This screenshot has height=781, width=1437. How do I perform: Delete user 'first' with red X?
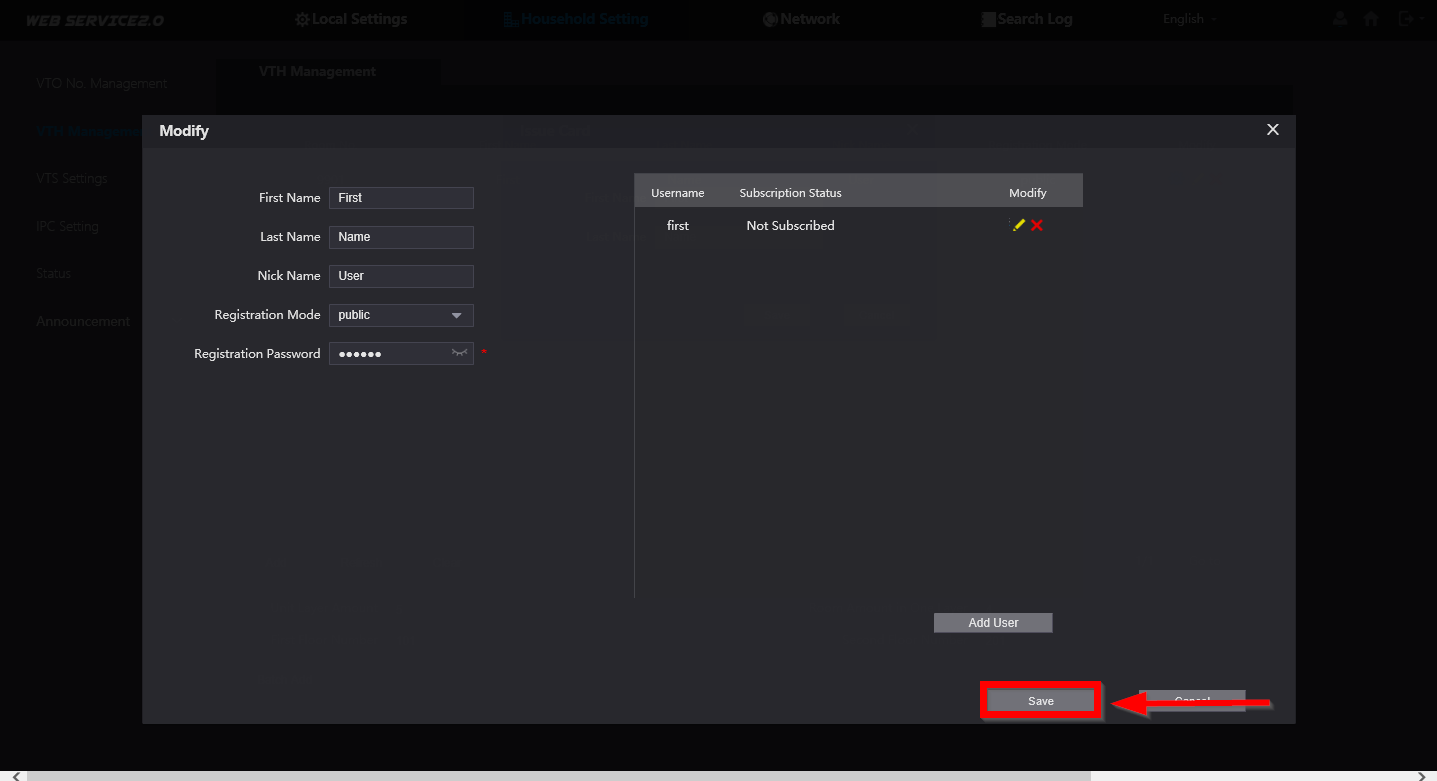click(x=1037, y=225)
